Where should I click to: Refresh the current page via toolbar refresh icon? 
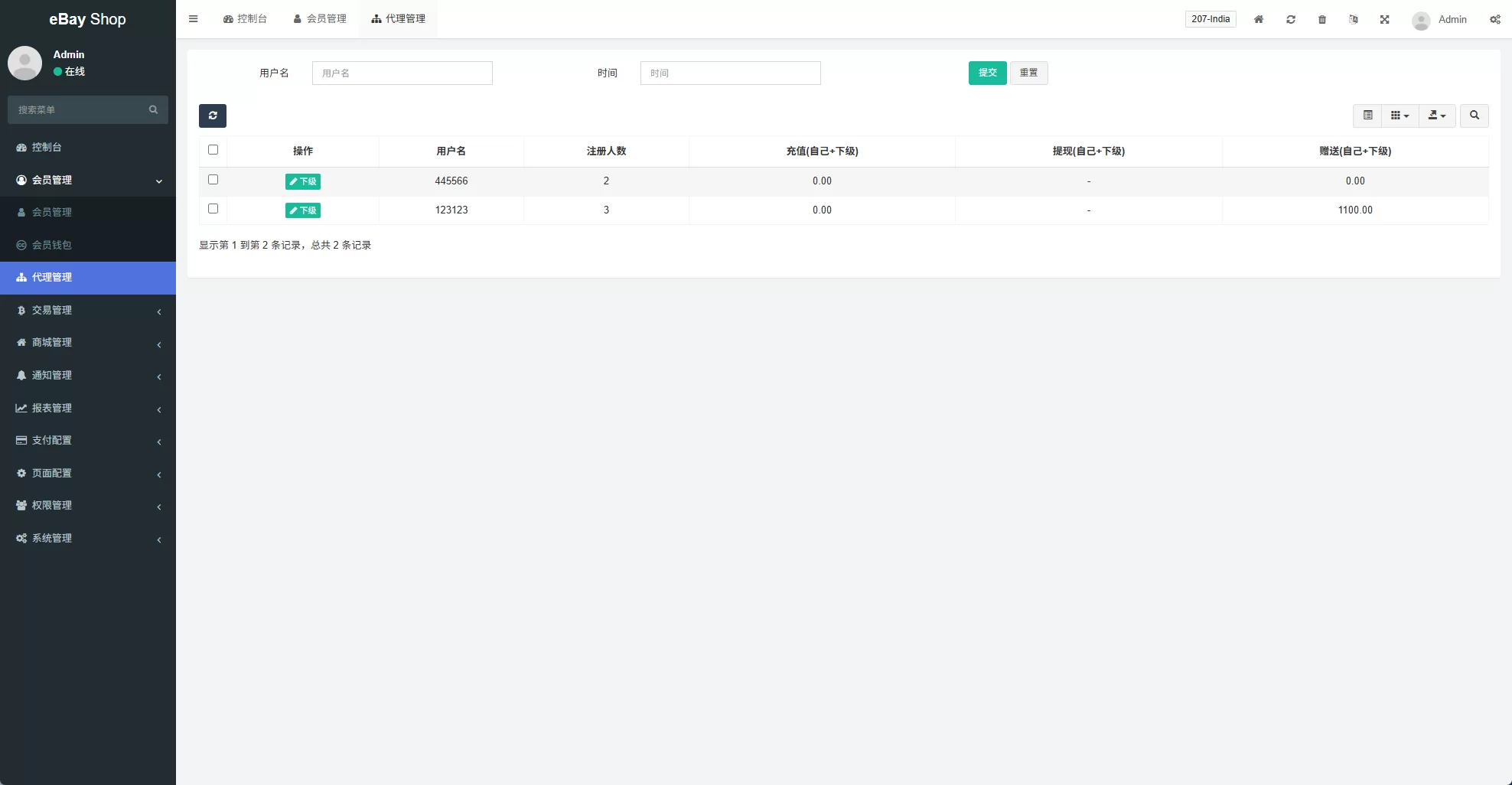point(1291,19)
